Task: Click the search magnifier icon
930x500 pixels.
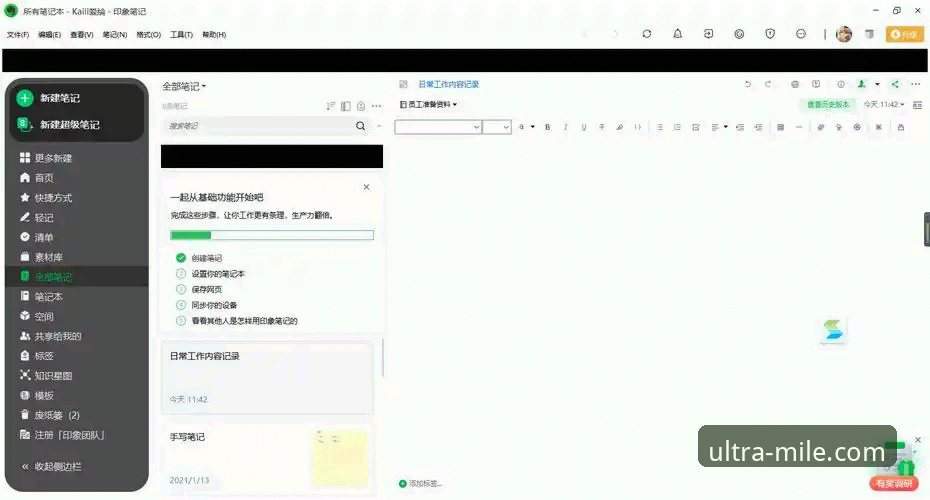Action: click(x=360, y=126)
